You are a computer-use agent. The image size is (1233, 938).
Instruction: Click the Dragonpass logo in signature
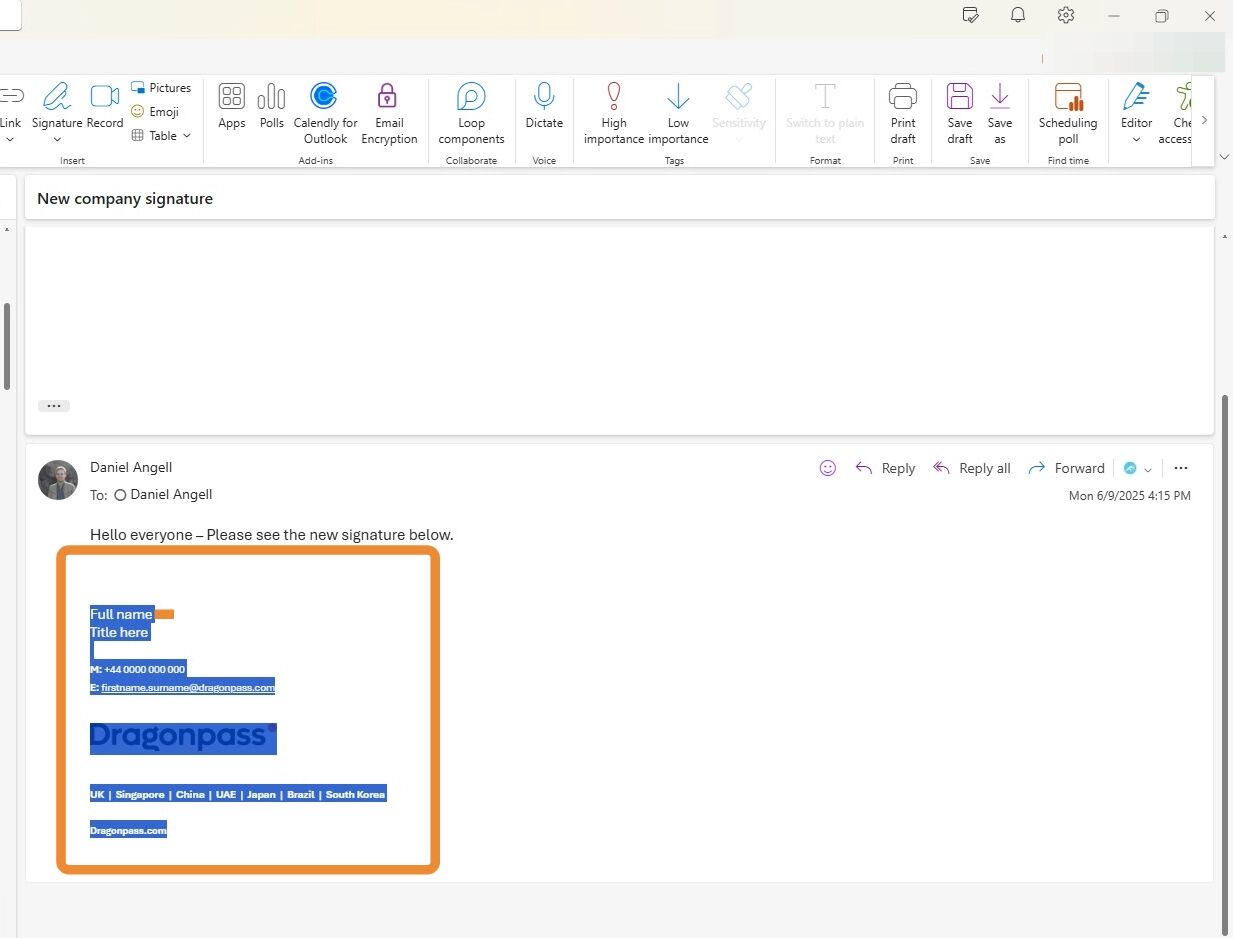click(x=183, y=737)
